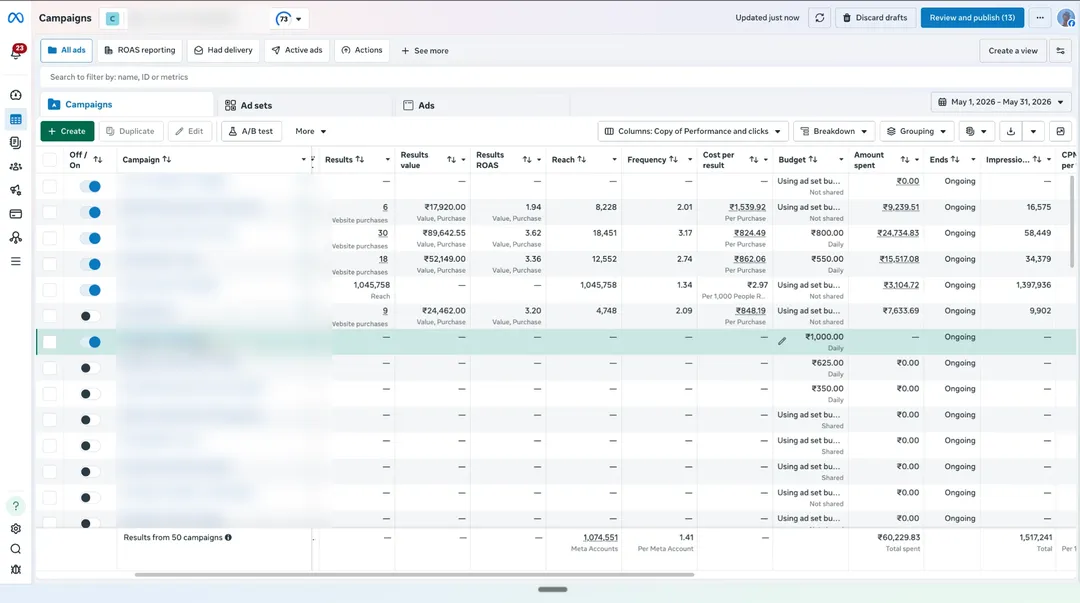Select the Had delivery view
This screenshot has height=603, width=1080.
click(x=223, y=50)
